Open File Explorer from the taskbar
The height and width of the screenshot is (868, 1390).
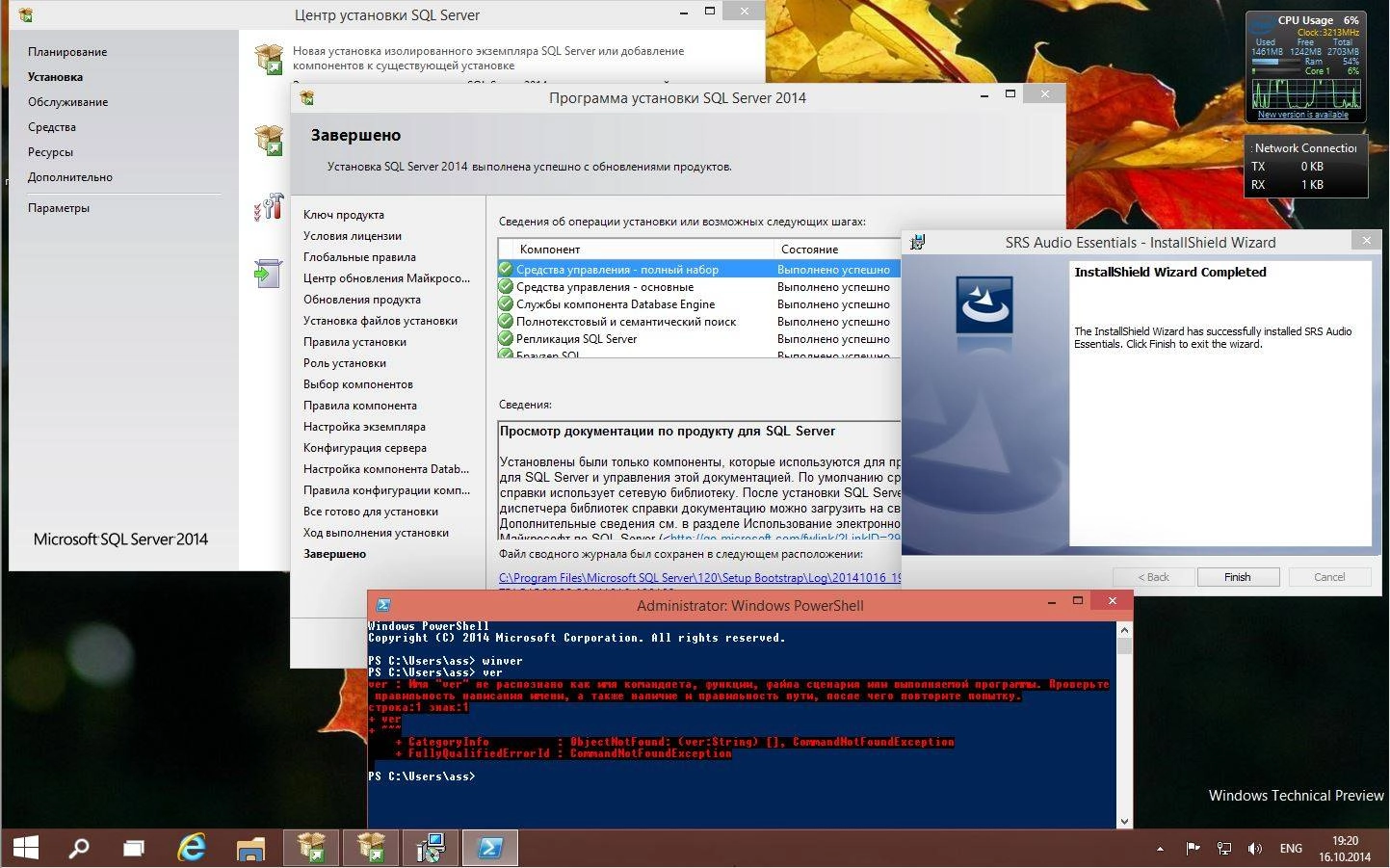250,849
